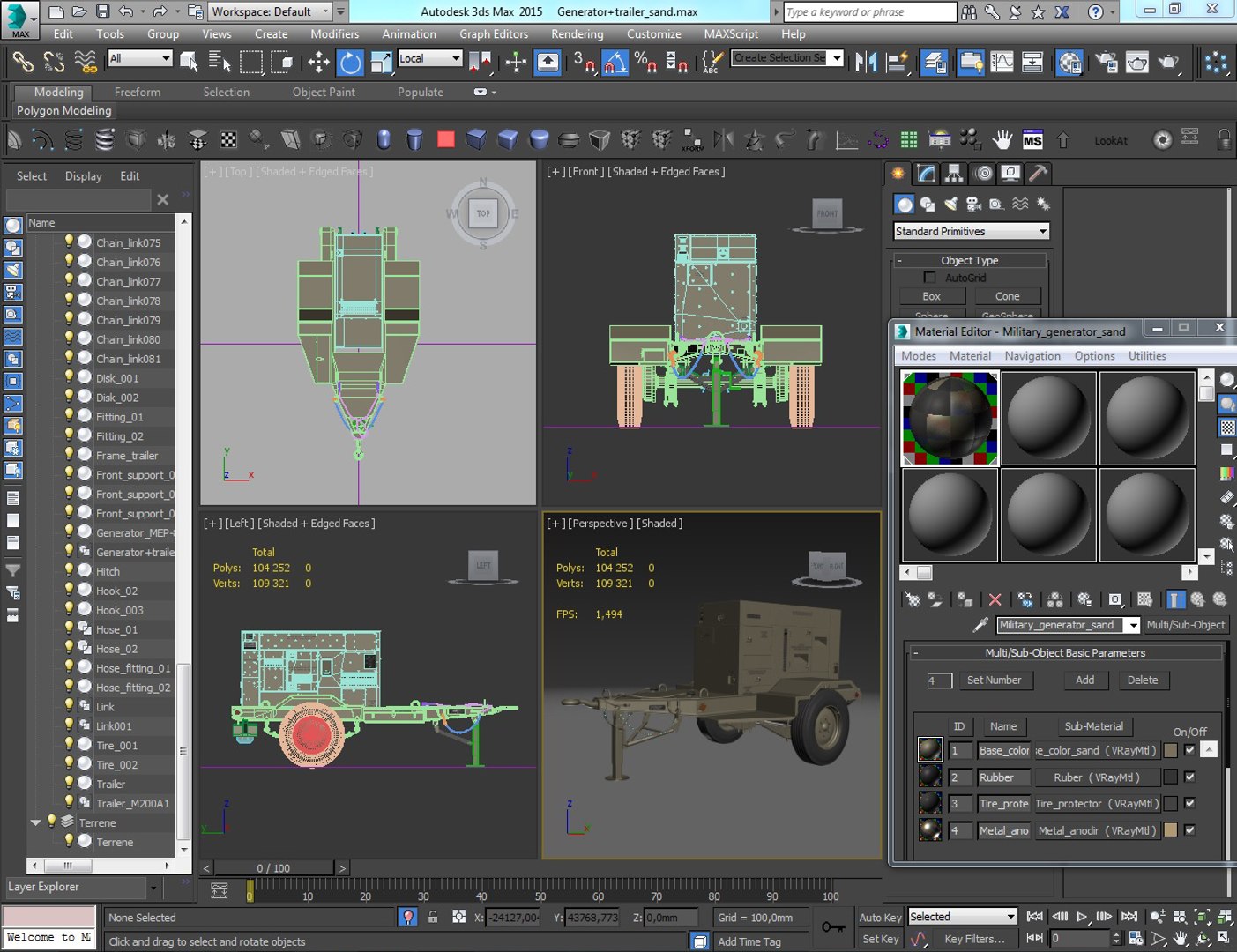Open the Create Selection Set dropdown

788,58
